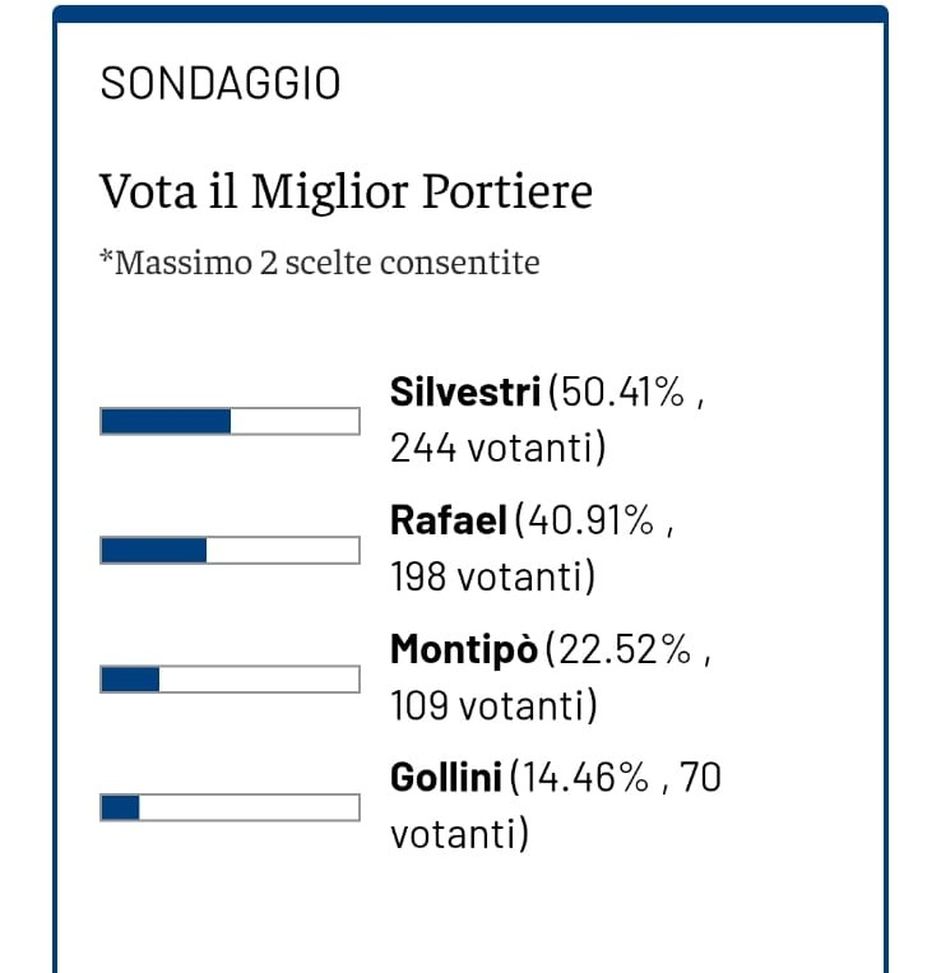941x973 pixels.
Task: Click the Gollini vote bar
Action: point(229,805)
